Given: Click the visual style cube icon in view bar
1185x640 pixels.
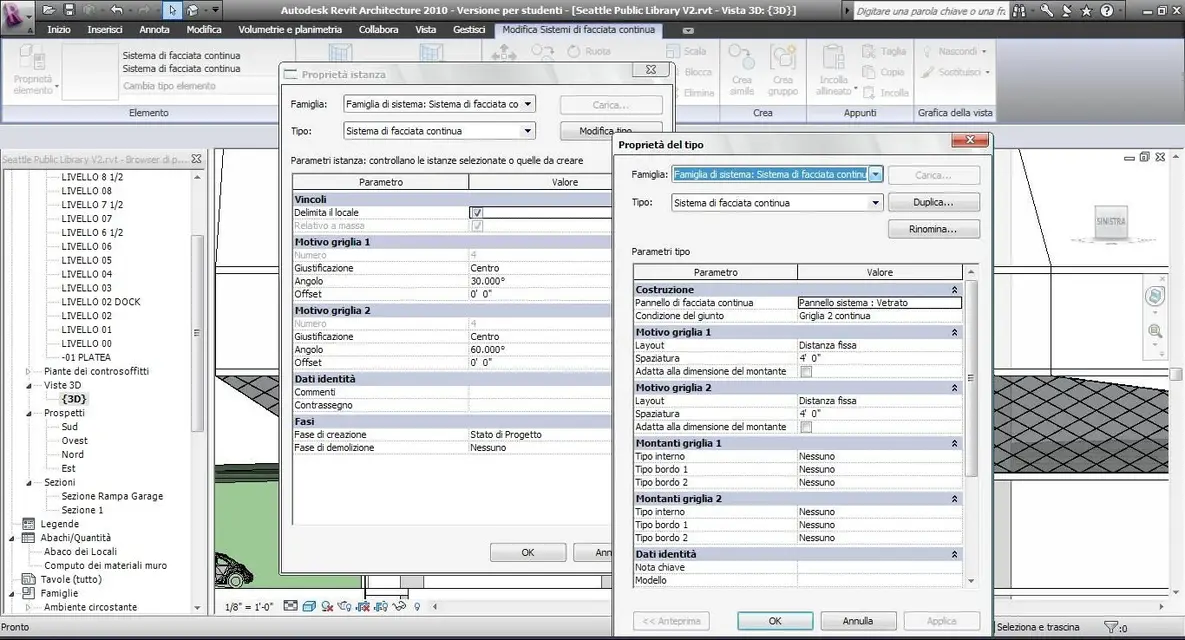Looking at the screenshot, I should (x=308, y=606).
